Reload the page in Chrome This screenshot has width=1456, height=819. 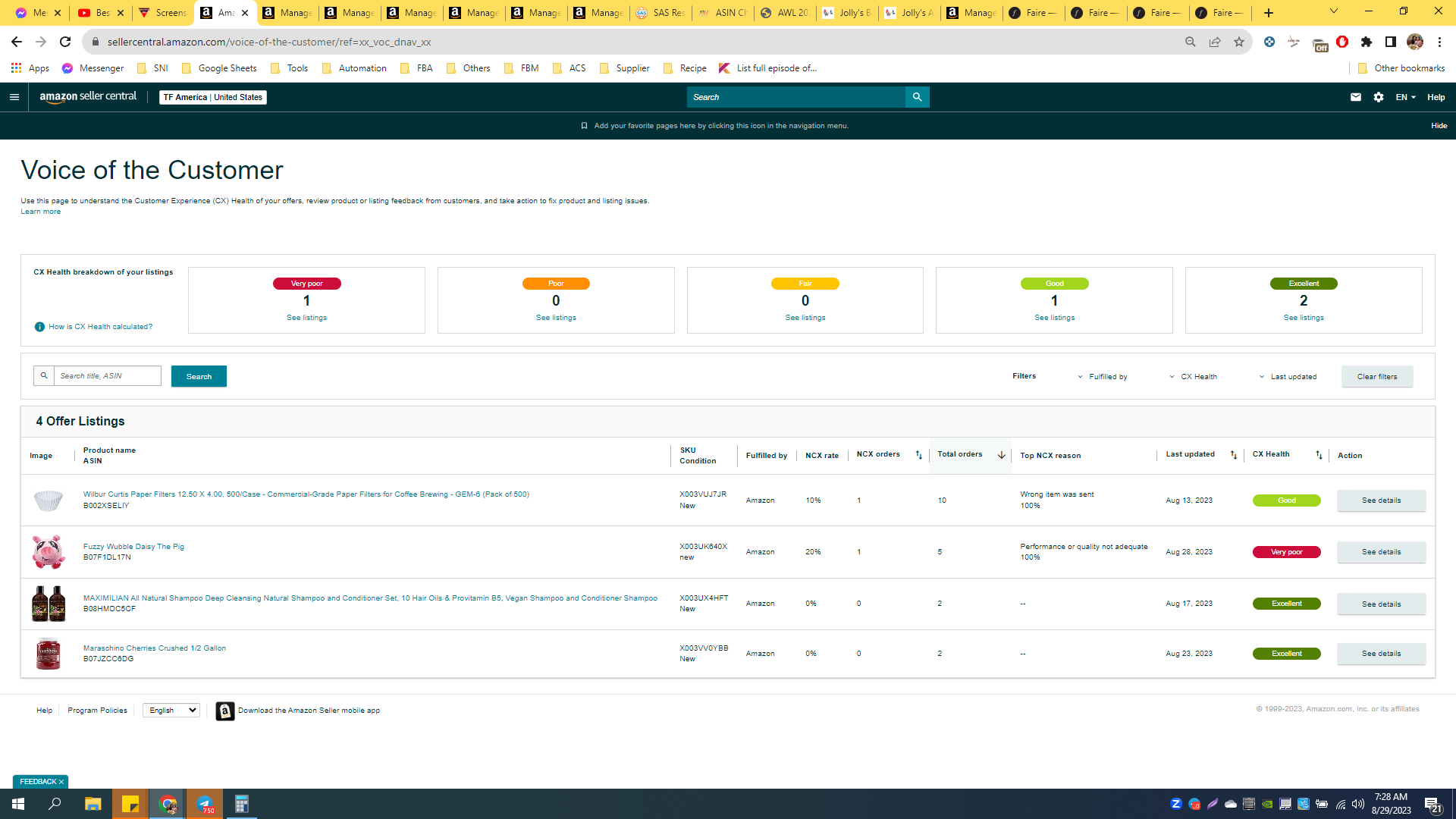pos(65,42)
